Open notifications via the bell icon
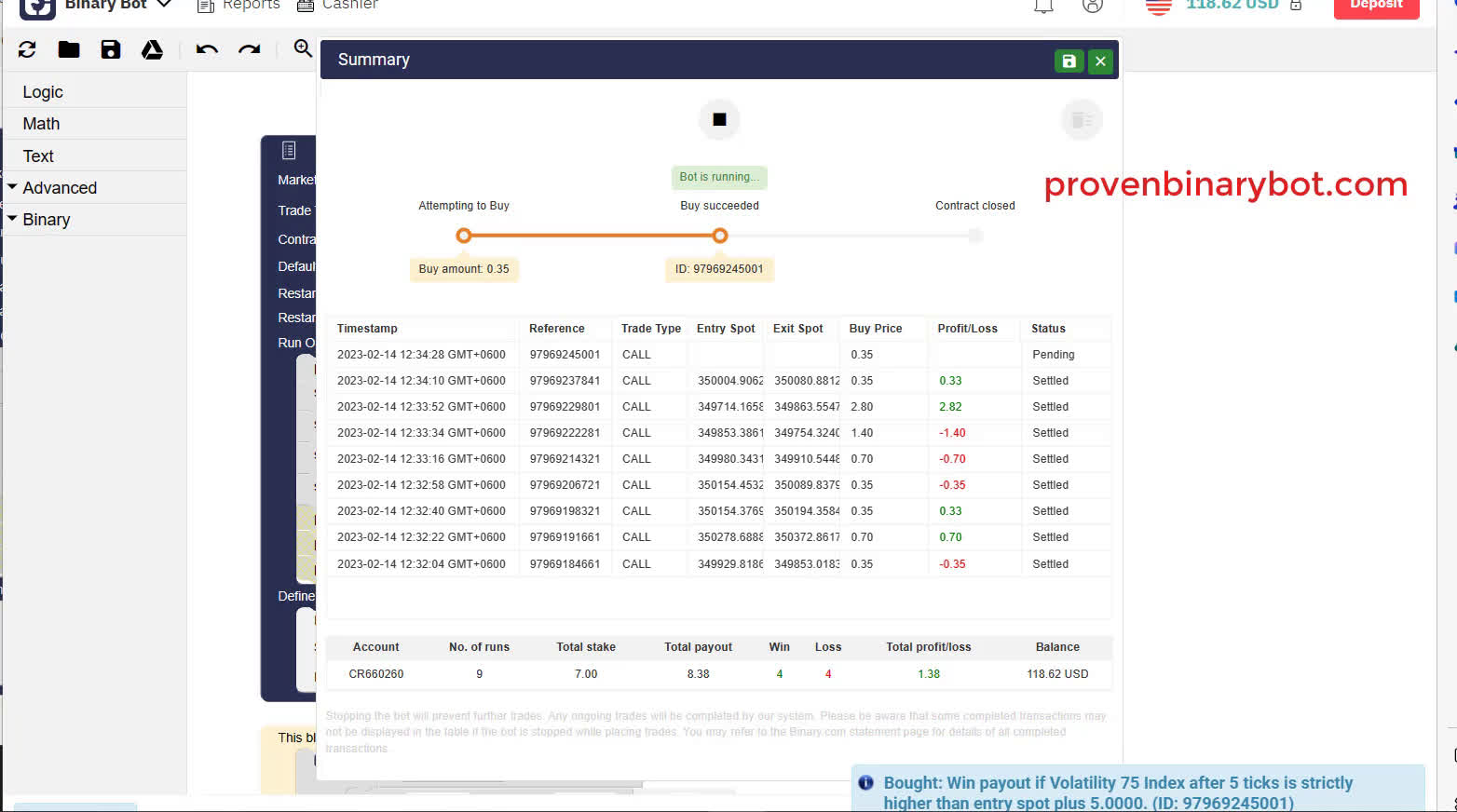 (1042, 7)
